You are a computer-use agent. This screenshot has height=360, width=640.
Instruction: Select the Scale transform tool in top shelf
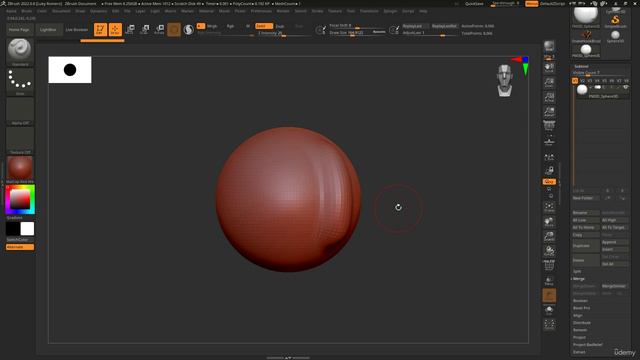point(144,29)
